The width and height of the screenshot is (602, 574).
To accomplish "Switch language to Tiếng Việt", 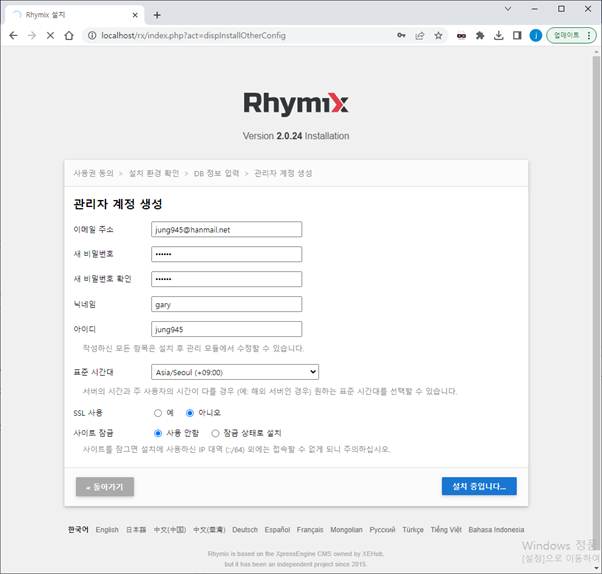I will coord(446,530).
